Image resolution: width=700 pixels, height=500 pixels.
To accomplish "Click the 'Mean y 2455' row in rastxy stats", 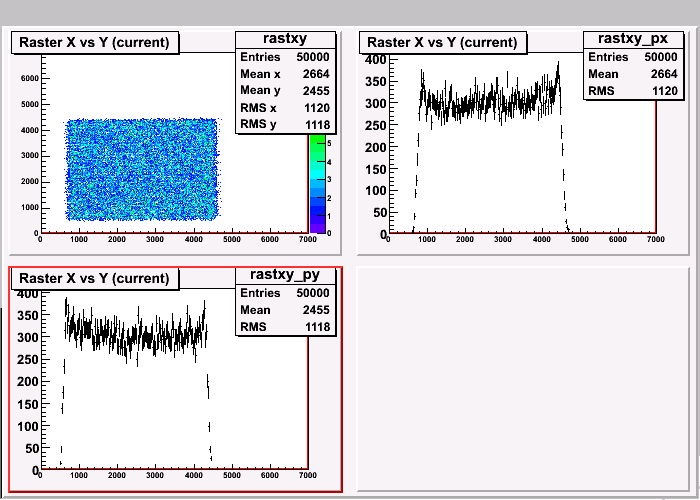I will pos(285,91).
